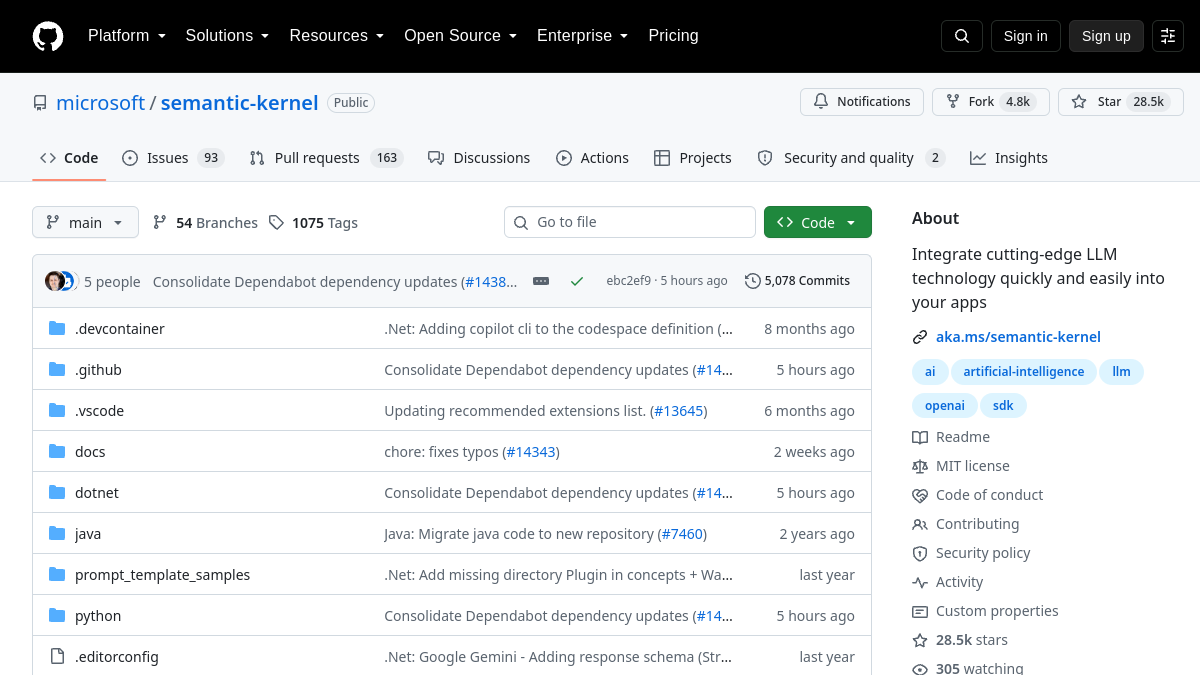1200x675 pixels.
Task: Open pull request #14343 link
Action: [531, 452]
